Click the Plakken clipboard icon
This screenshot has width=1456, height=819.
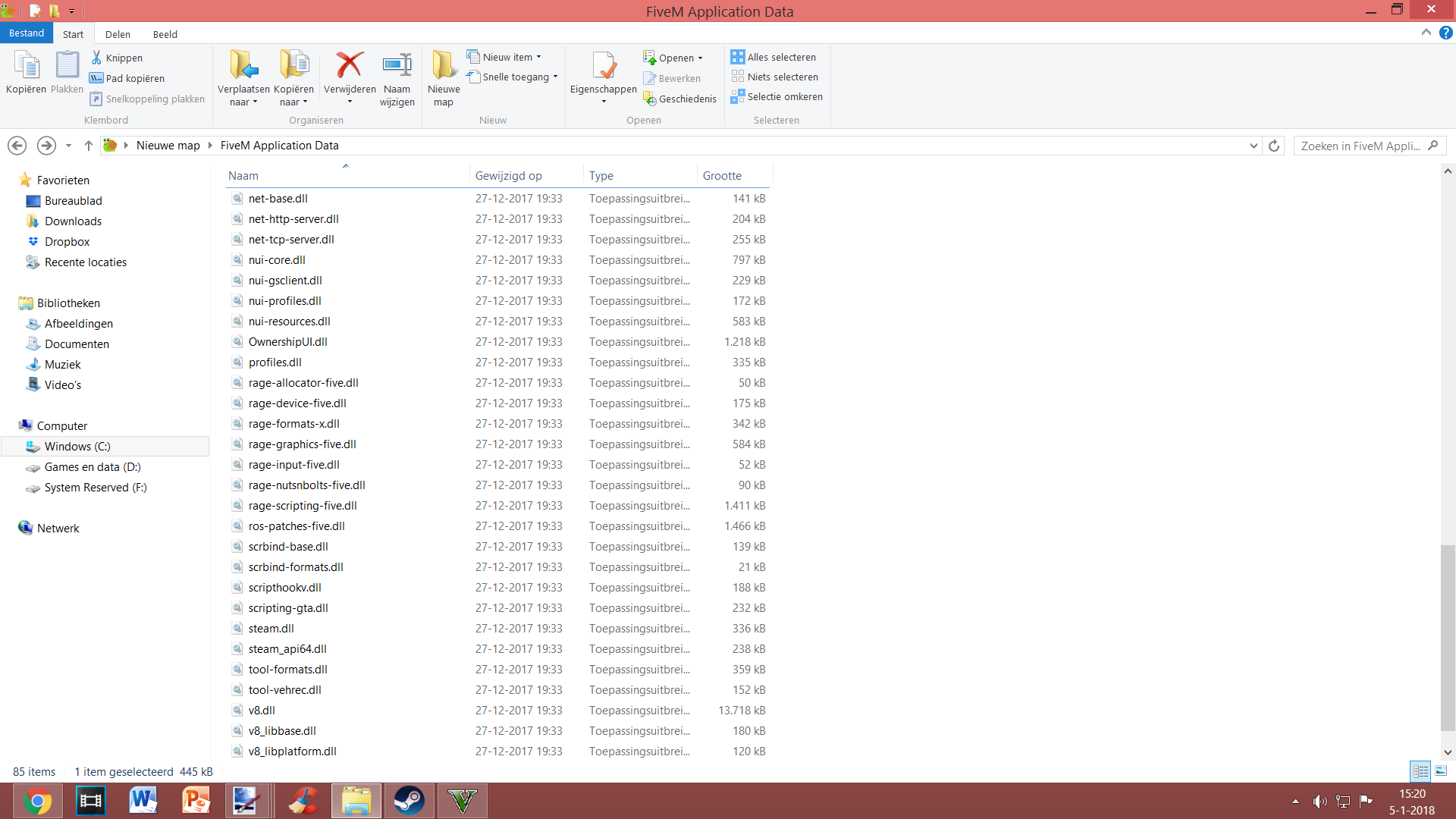pyautogui.click(x=67, y=66)
